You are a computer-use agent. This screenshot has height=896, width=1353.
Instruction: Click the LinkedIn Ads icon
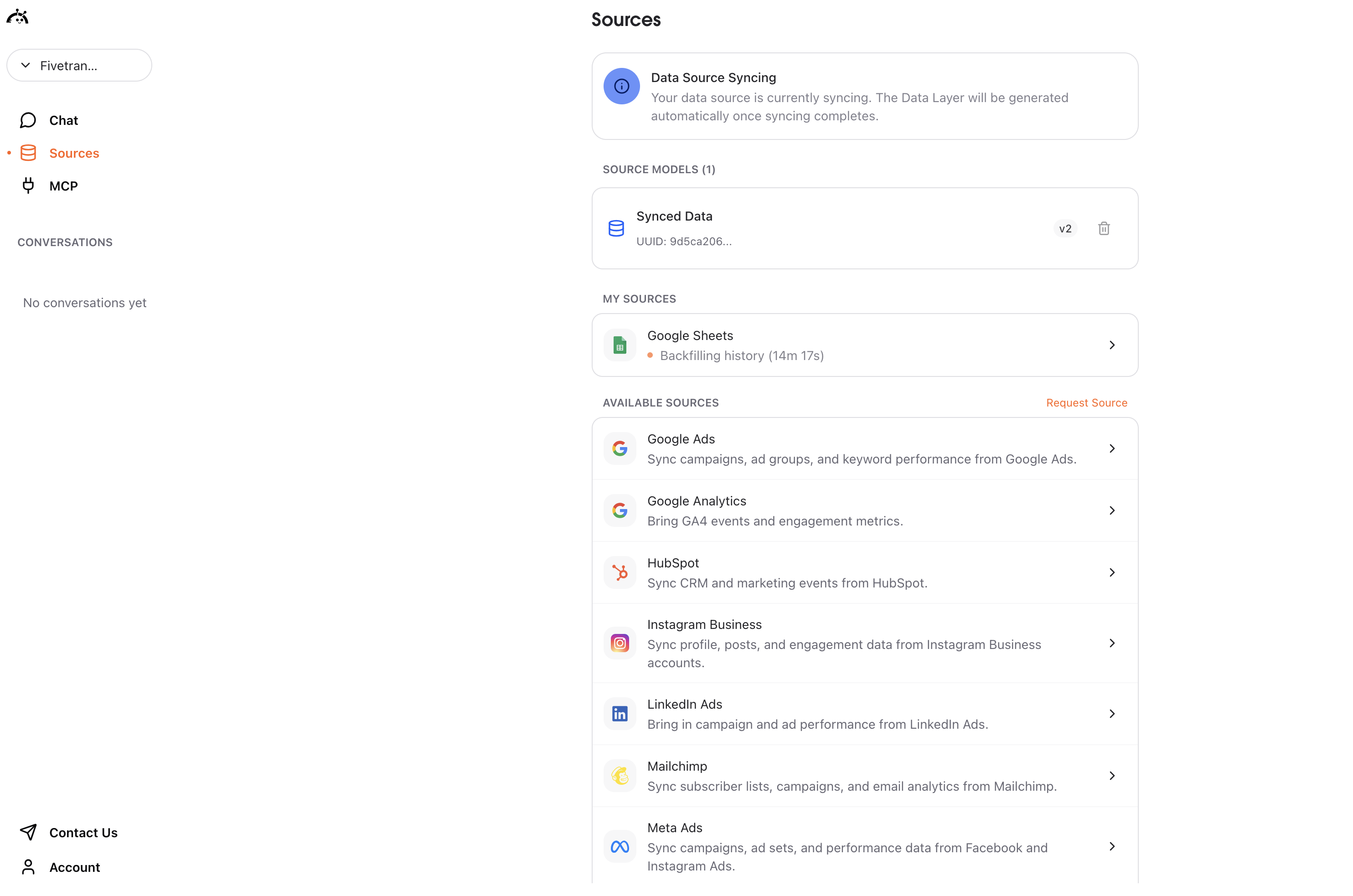click(620, 713)
